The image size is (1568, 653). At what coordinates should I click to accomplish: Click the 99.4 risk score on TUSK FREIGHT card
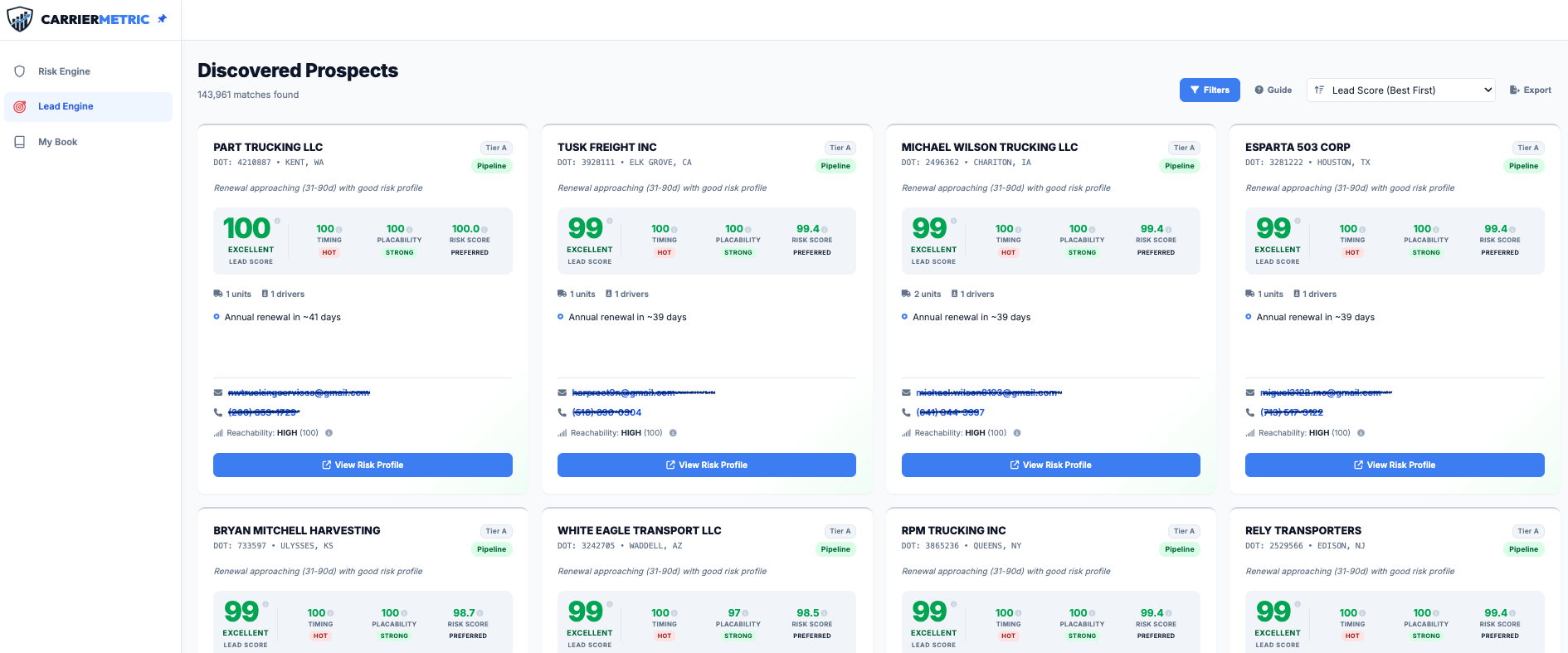pyautogui.click(x=808, y=228)
